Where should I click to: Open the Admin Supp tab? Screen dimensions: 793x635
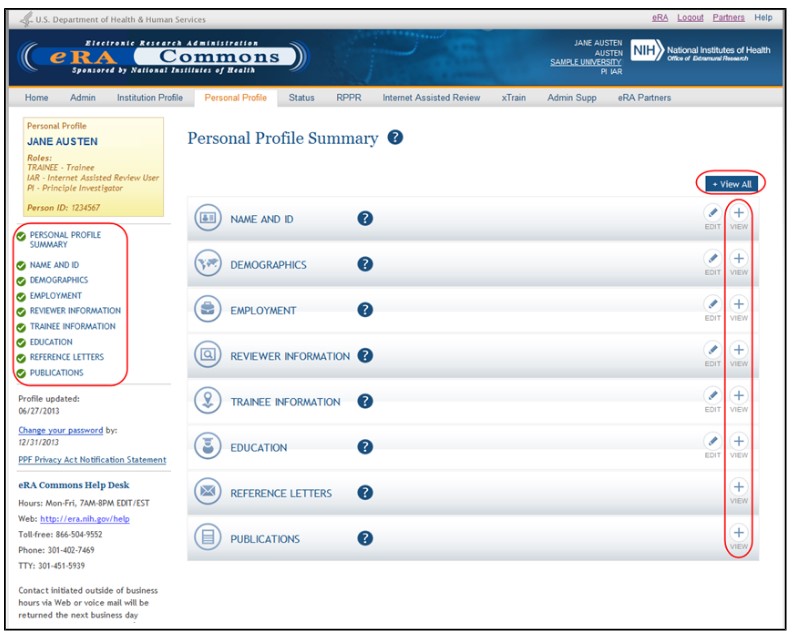click(x=571, y=98)
